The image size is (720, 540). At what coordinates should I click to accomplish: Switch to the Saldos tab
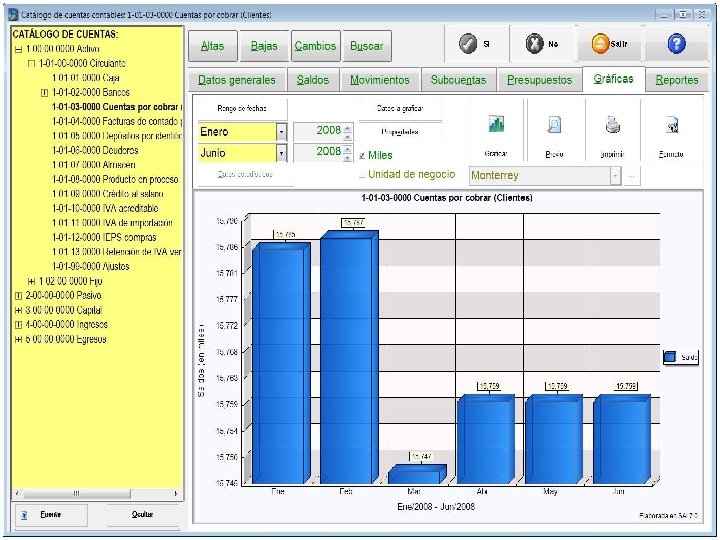pos(313,80)
